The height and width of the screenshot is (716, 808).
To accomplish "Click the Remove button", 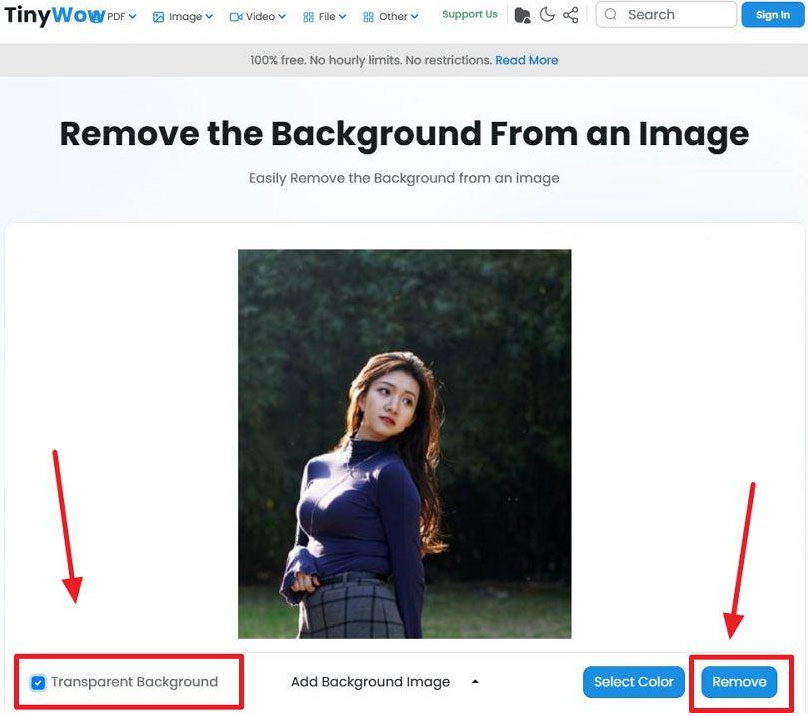I will [739, 682].
